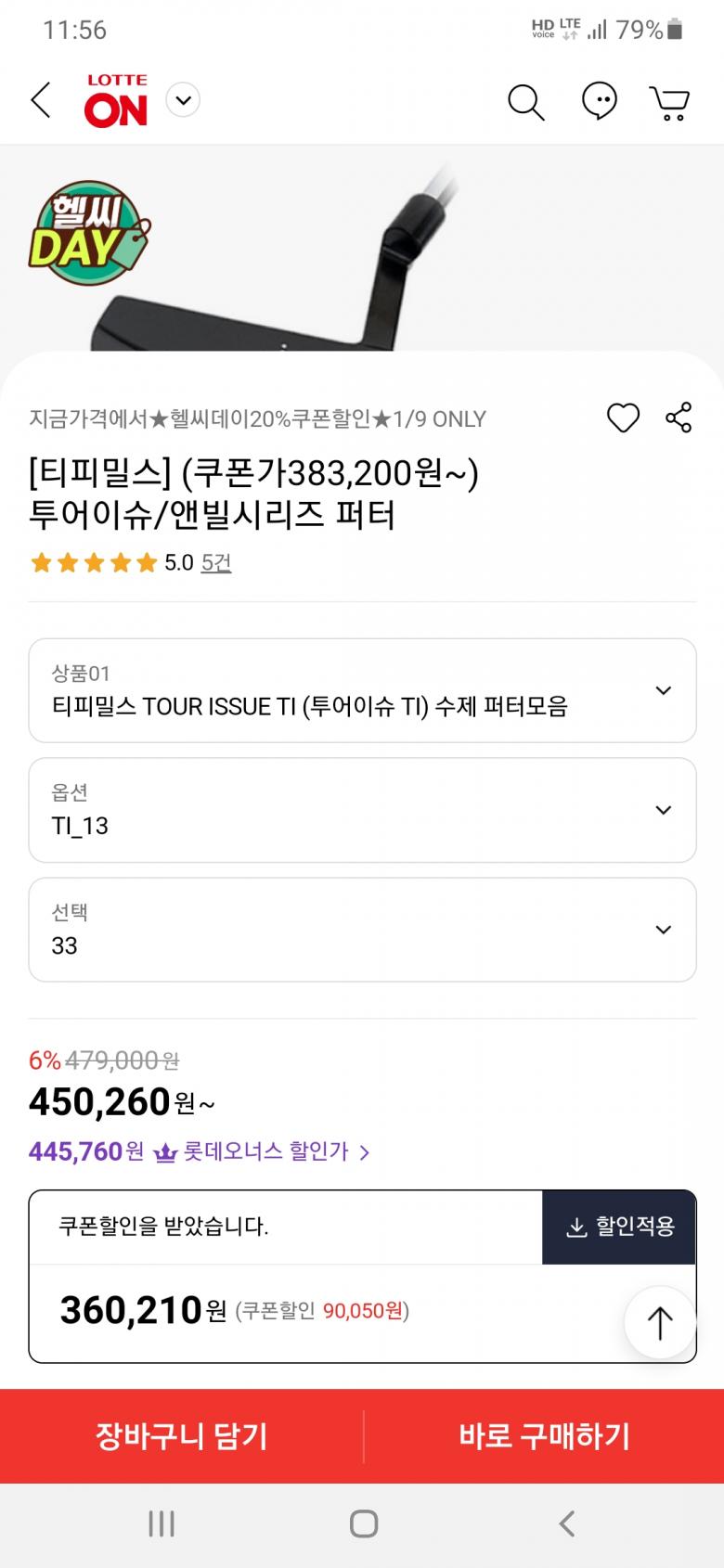Image resolution: width=724 pixels, height=1568 pixels.
Task: Tap the LOTTE ON logo
Action: tap(116, 100)
